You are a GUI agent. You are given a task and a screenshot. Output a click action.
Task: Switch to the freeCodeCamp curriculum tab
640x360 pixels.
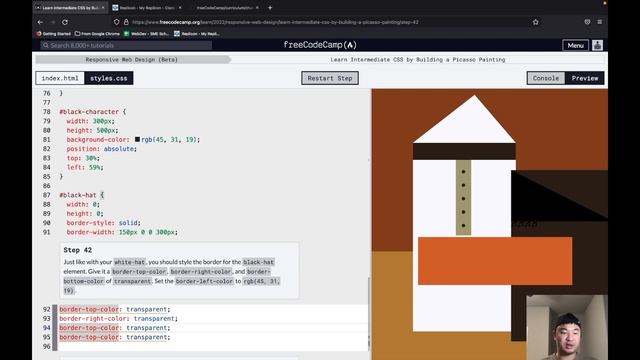pos(224,7)
